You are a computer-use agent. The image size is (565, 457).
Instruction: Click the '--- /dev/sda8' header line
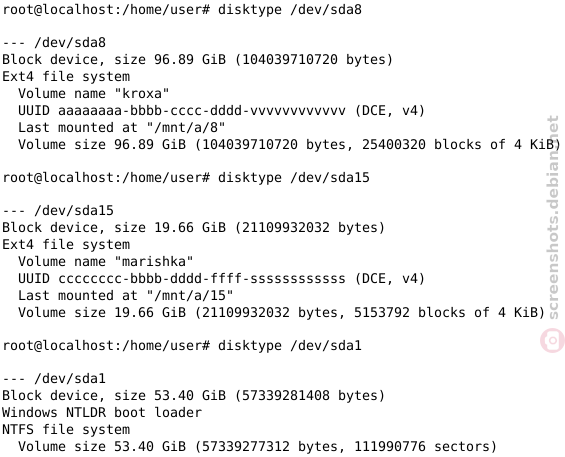pos(54,43)
